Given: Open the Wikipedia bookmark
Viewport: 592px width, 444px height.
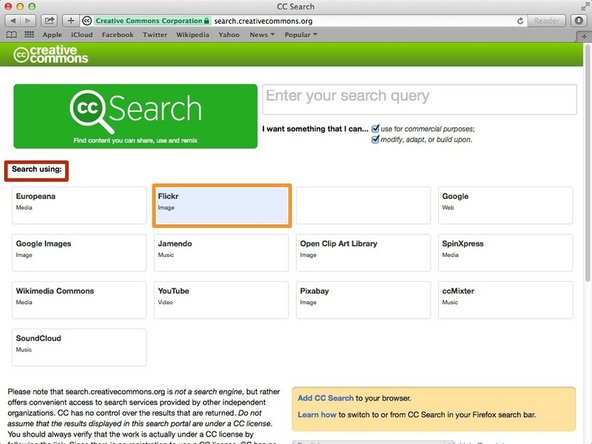Looking at the screenshot, I should pos(193,35).
